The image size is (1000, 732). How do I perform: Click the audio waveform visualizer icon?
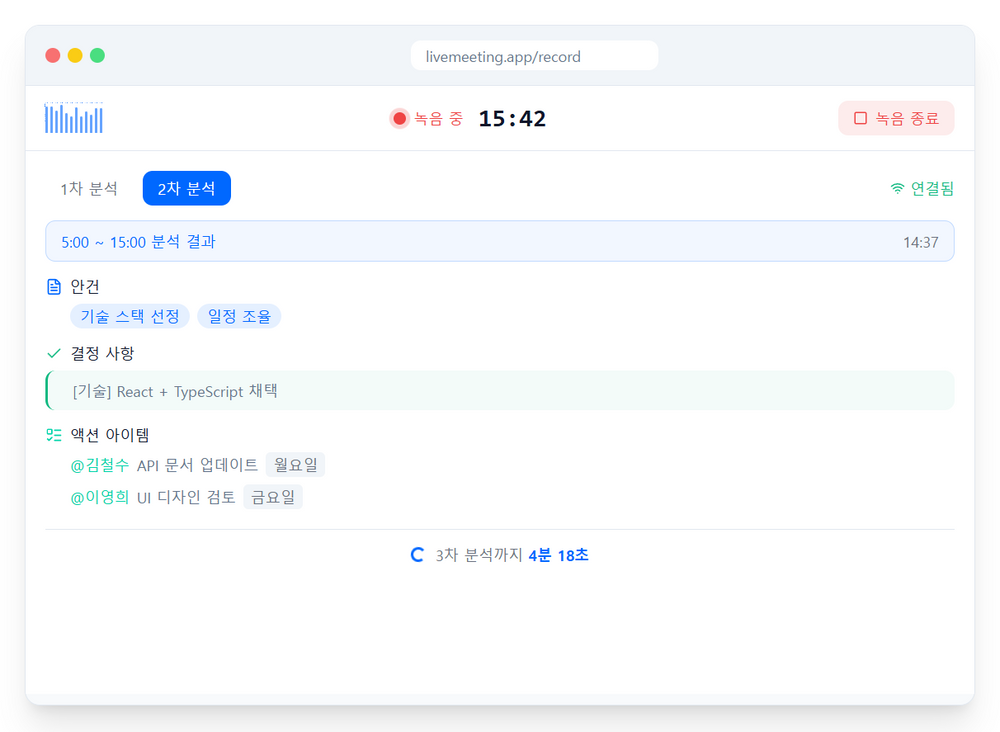(x=74, y=118)
